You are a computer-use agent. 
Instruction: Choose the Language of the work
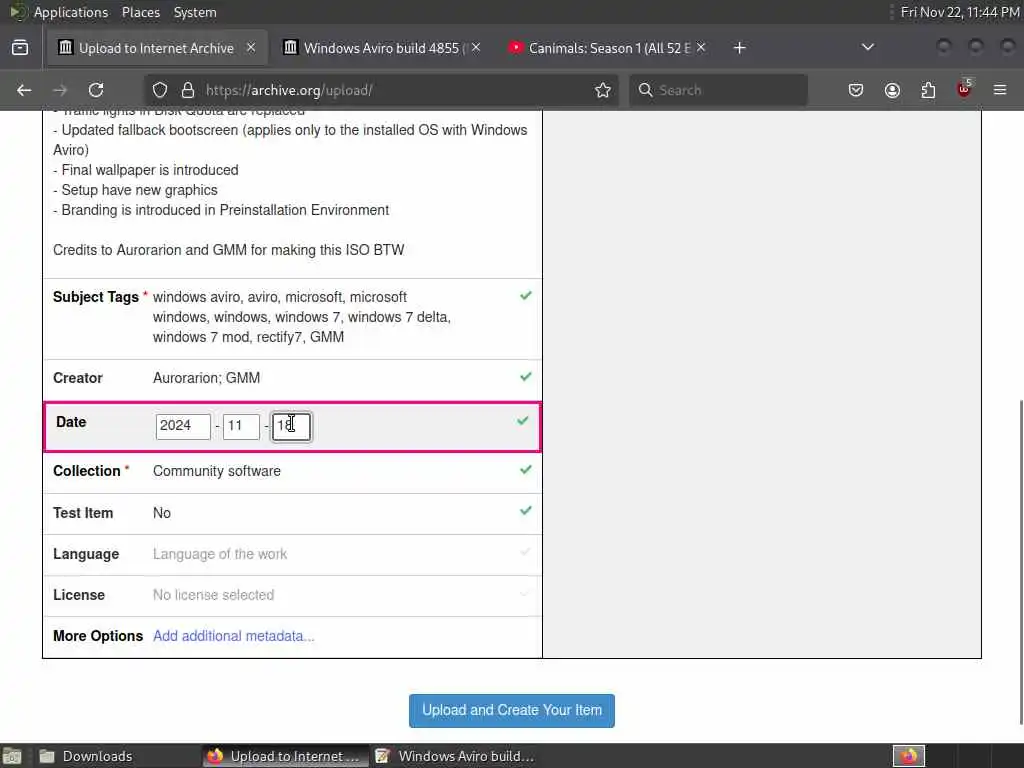pos(219,554)
